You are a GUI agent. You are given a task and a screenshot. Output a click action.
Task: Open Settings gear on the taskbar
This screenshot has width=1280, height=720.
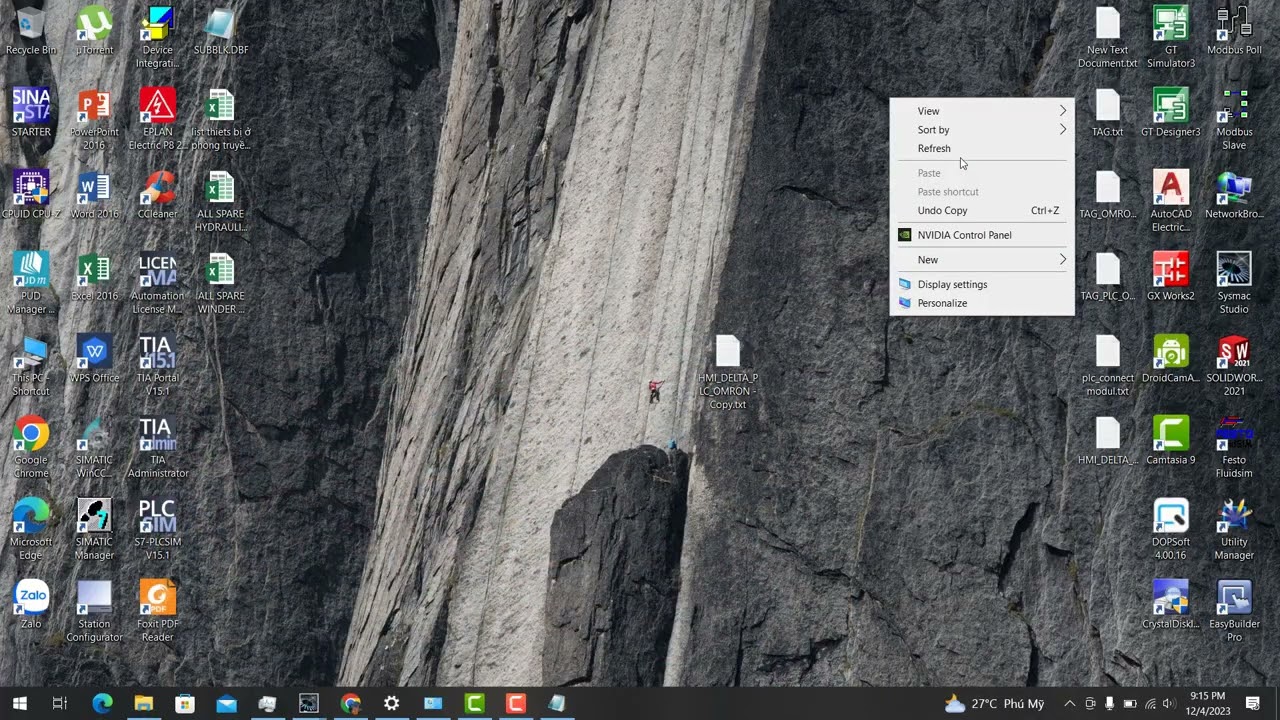(x=391, y=704)
